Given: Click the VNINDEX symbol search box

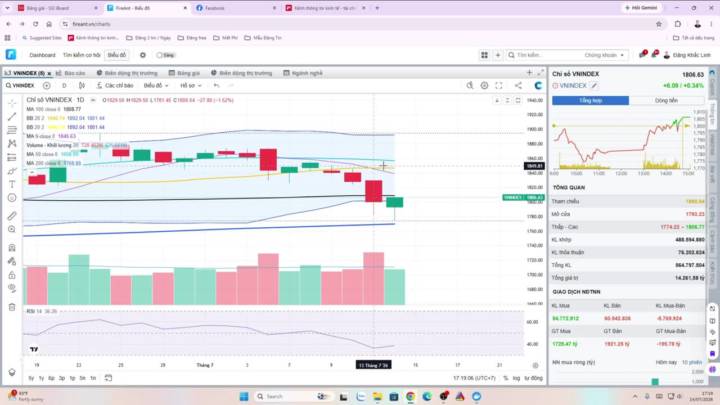Looking at the screenshot, I should coord(21,85).
